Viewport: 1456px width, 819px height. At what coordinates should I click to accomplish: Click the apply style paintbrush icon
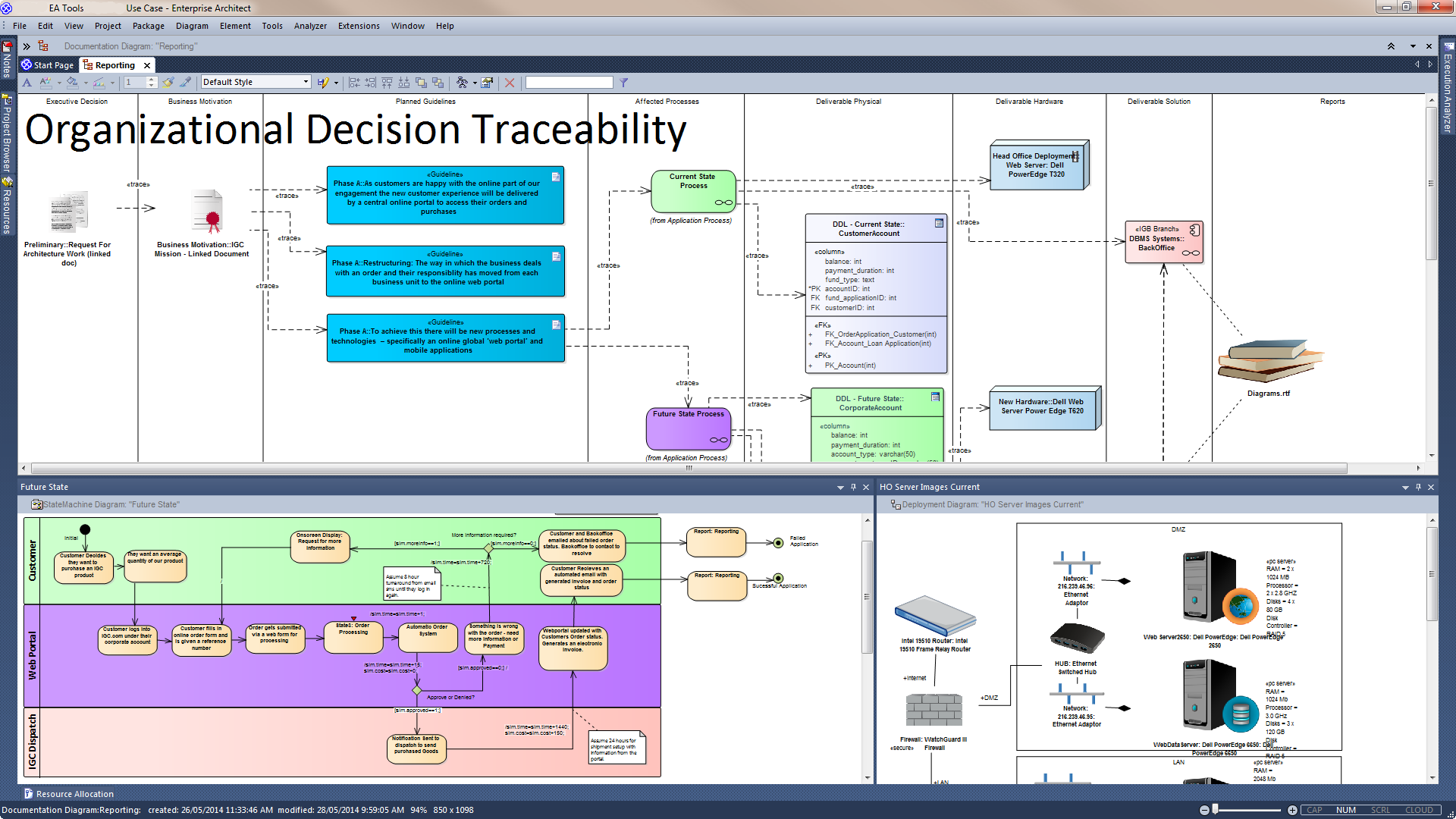168,83
